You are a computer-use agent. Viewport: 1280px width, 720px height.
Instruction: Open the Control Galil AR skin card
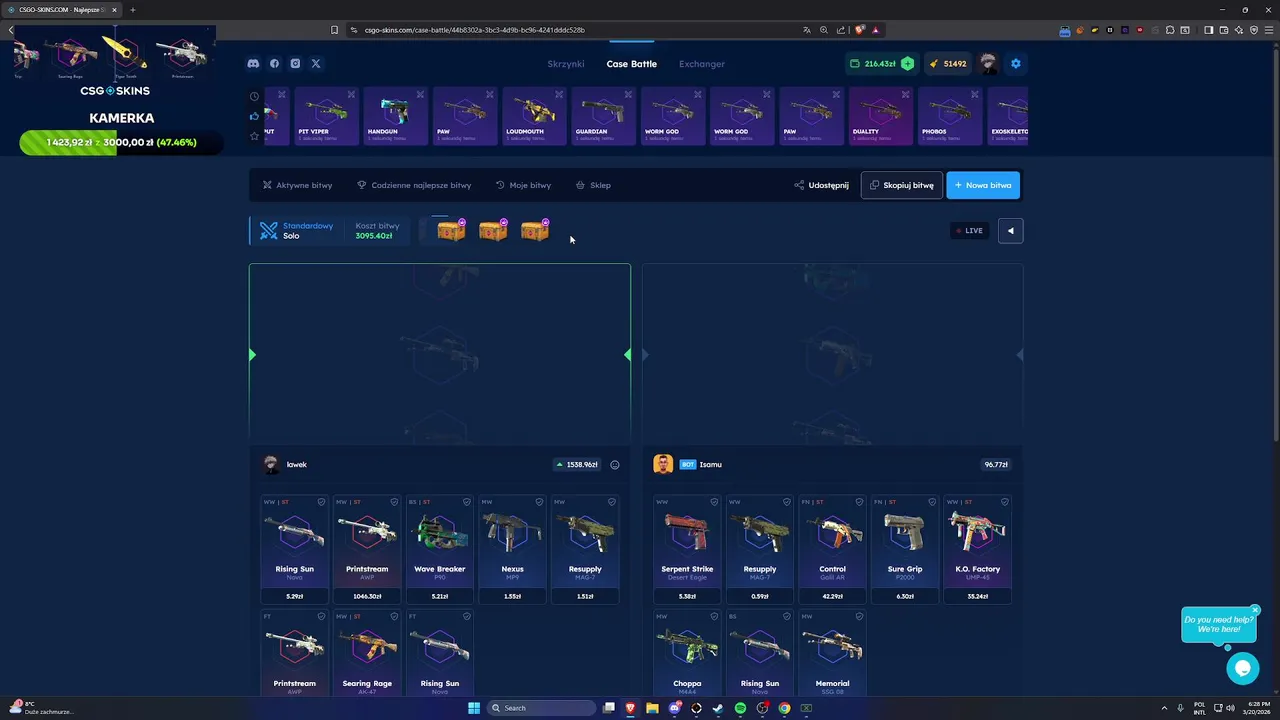tap(832, 549)
